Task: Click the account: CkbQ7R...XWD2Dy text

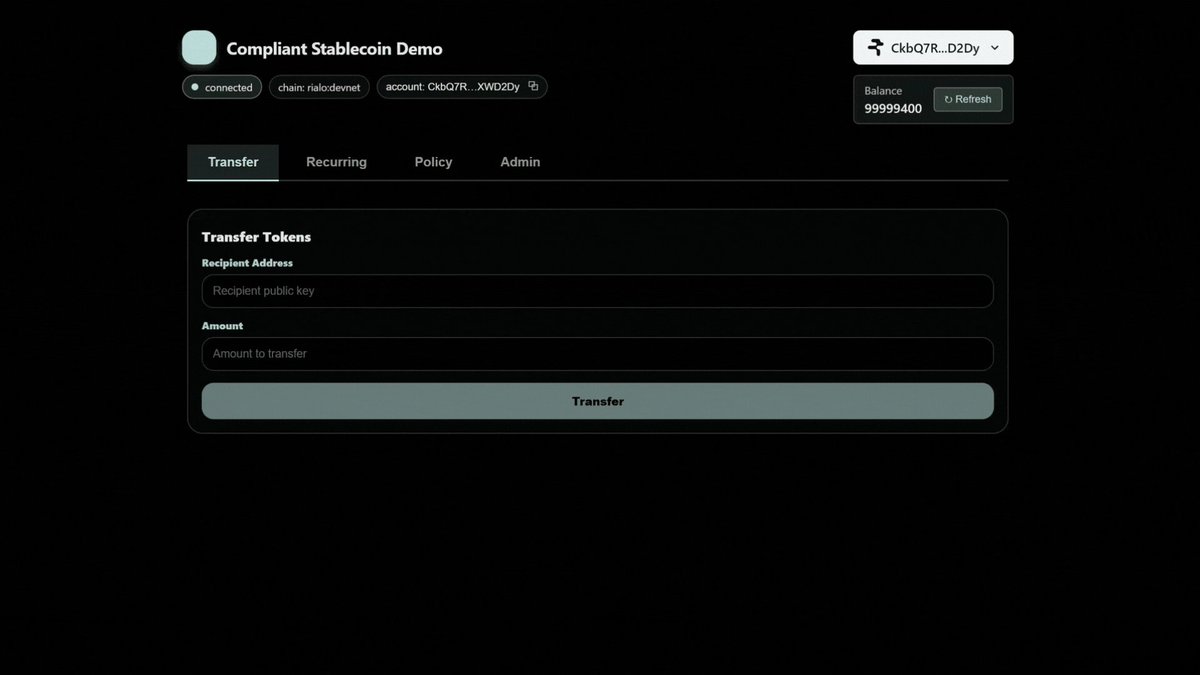Action: tap(453, 87)
